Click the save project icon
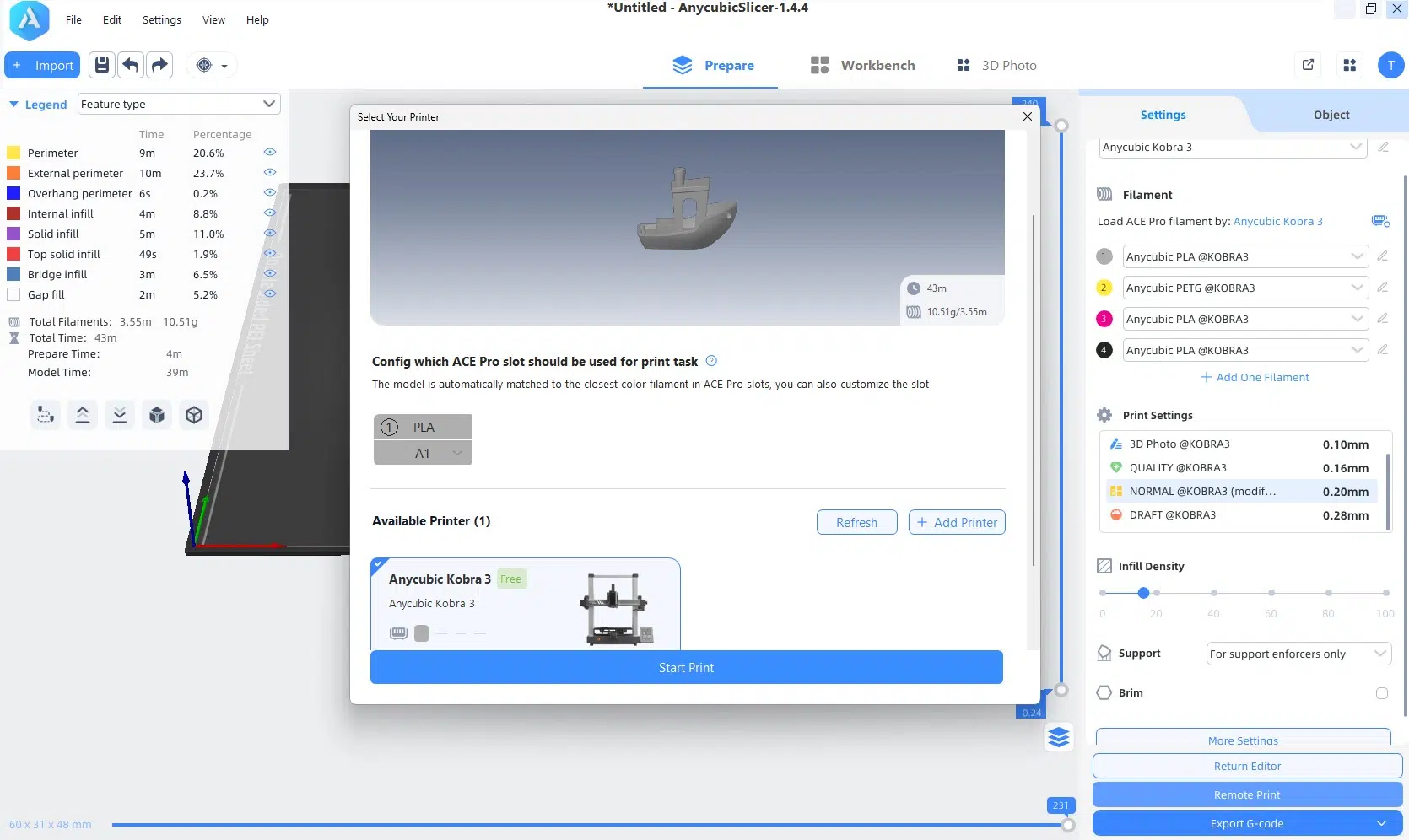1409x840 pixels. coord(102,65)
